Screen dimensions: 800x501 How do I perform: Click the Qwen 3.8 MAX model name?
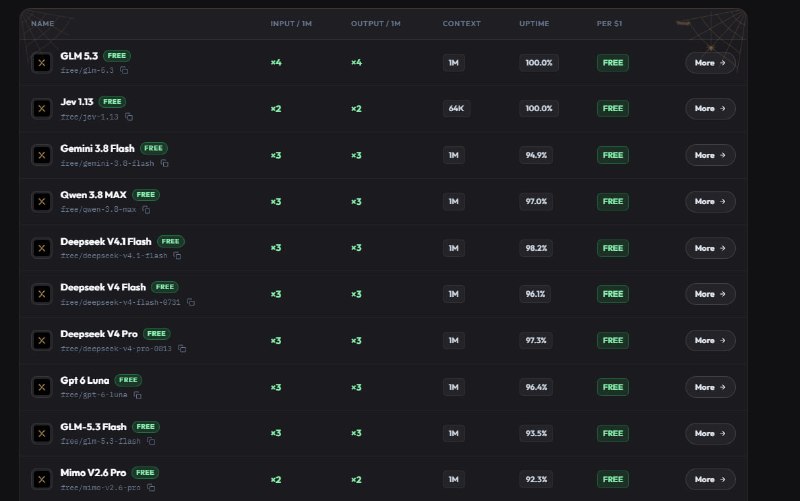(x=93, y=195)
